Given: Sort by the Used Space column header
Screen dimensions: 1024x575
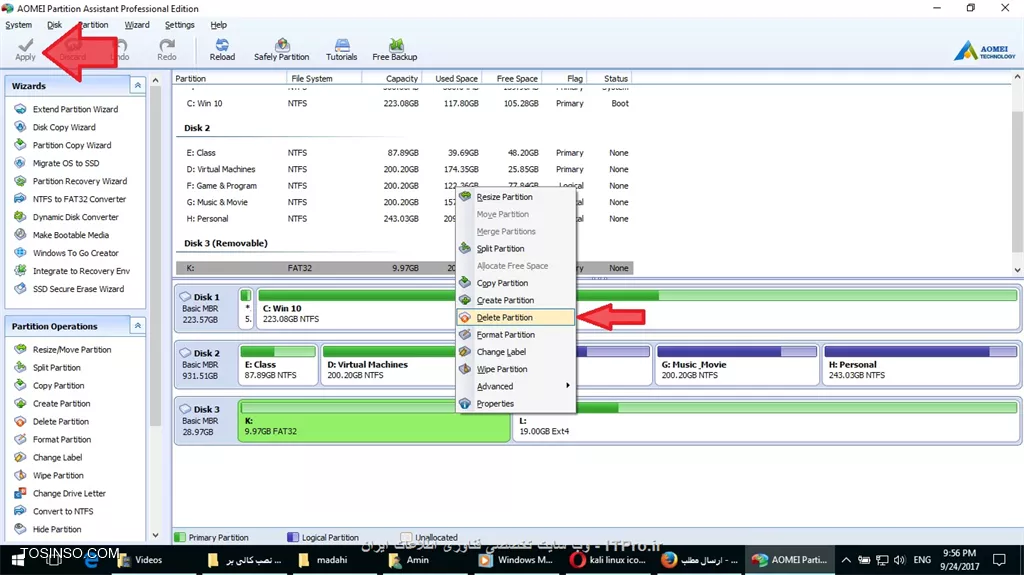Looking at the screenshot, I should [x=453, y=78].
